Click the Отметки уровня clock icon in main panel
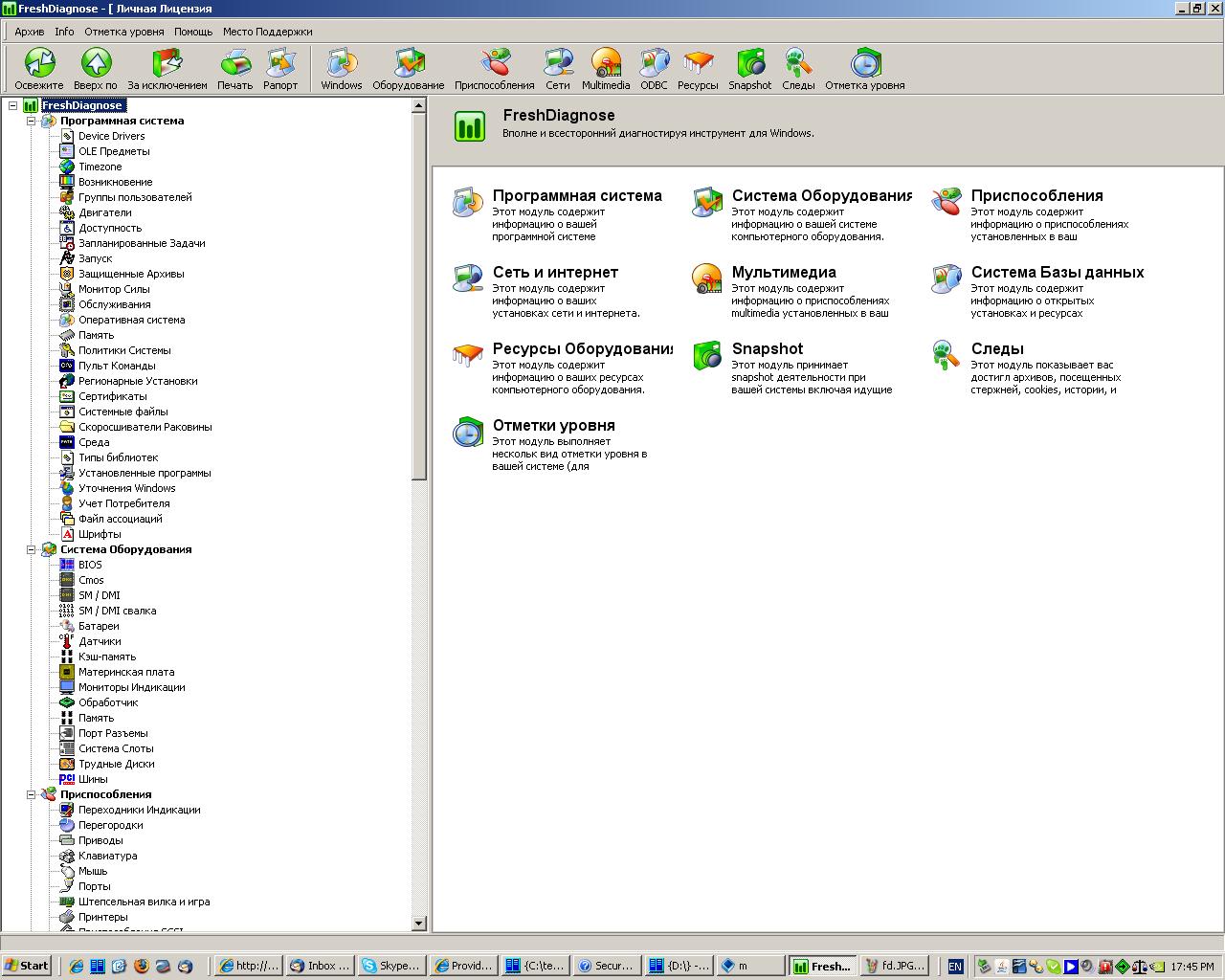The width and height of the screenshot is (1225, 980). [x=468, y=432]
